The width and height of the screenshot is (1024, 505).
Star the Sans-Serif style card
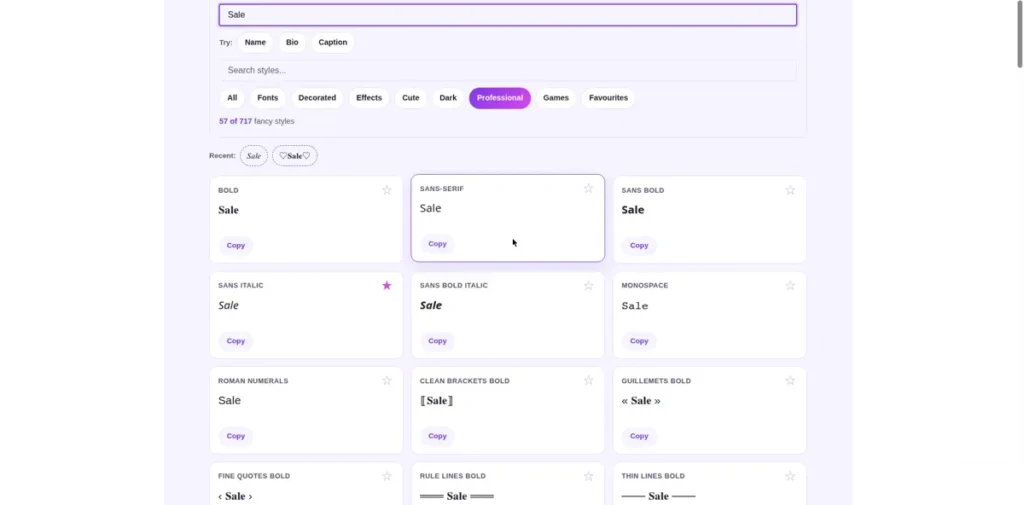point(588,188)
